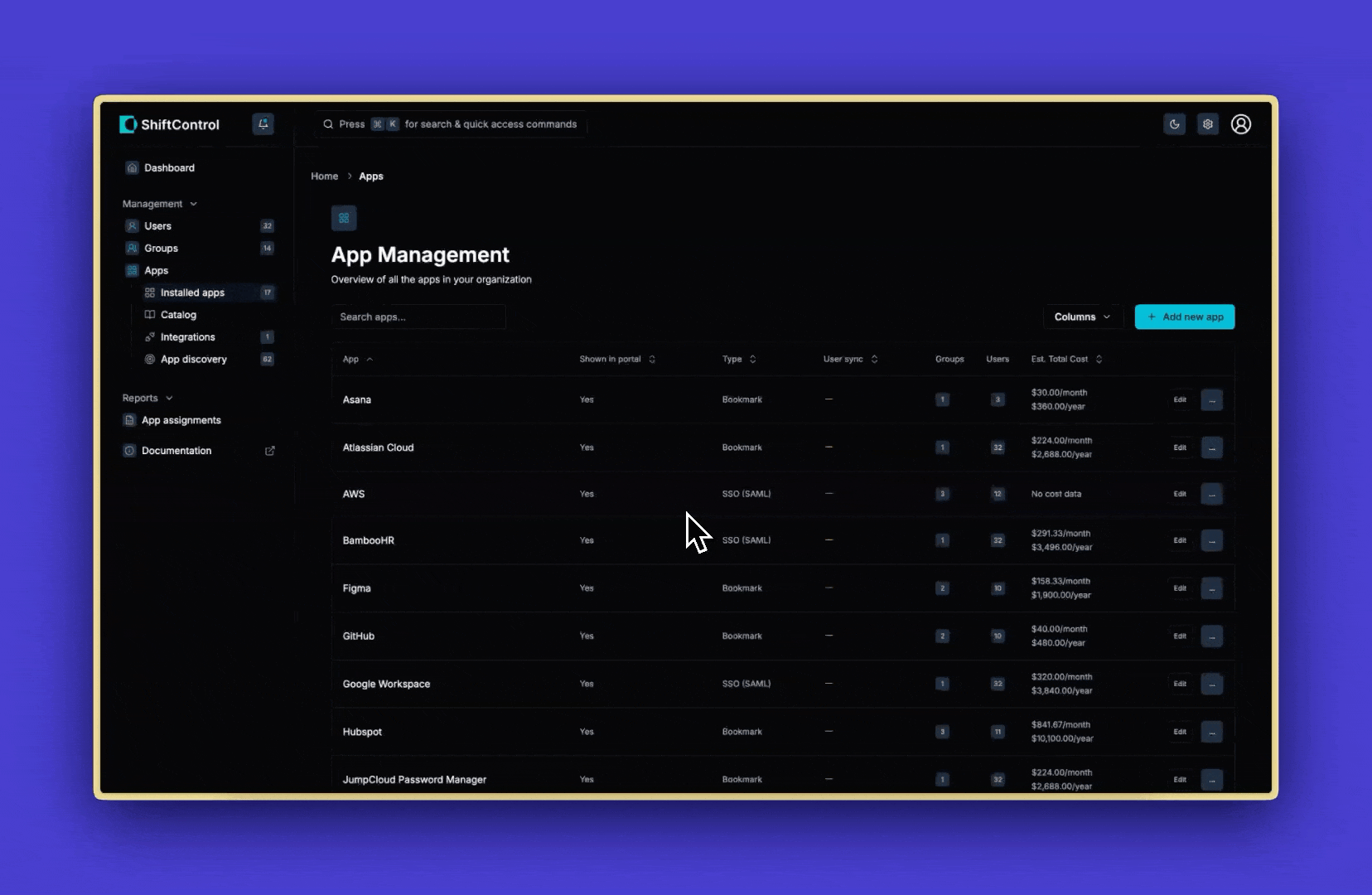Open the user profile avatar icon
Image resolution: width=1372 pixels, height=895 pixels.
[x=1240, y=124]
